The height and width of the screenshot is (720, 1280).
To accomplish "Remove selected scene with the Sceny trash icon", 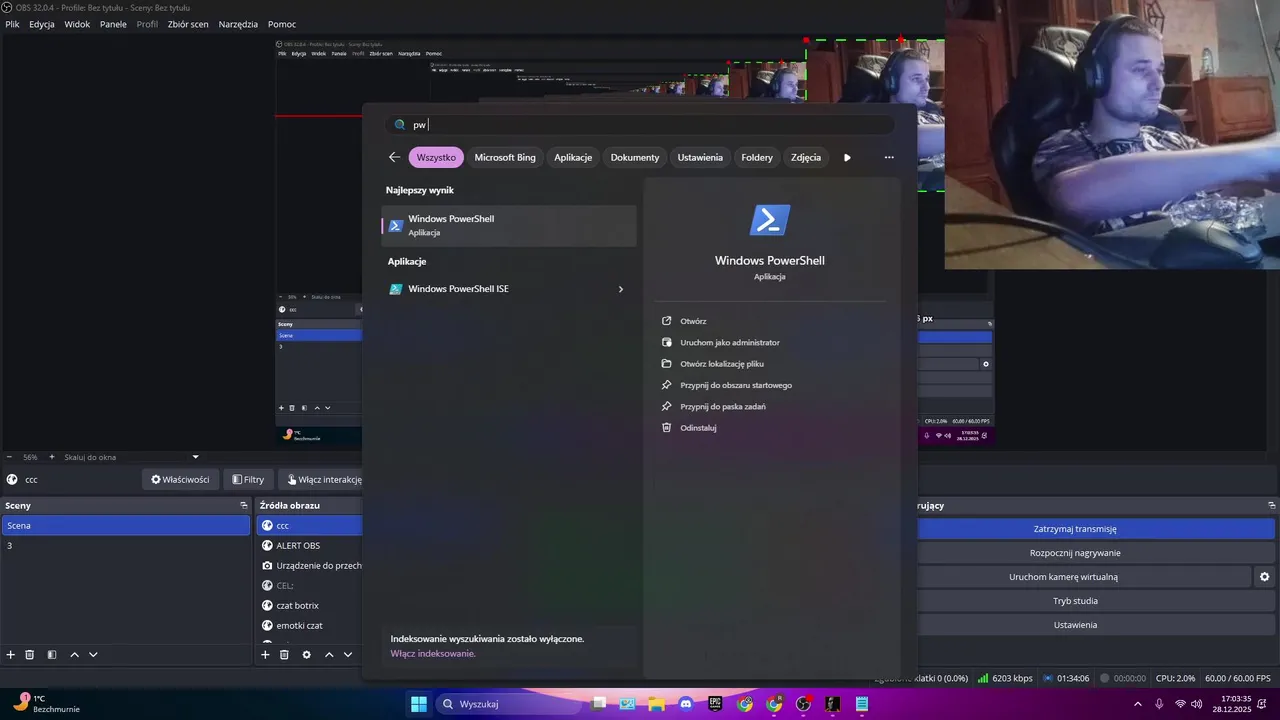I will point(30,655).
